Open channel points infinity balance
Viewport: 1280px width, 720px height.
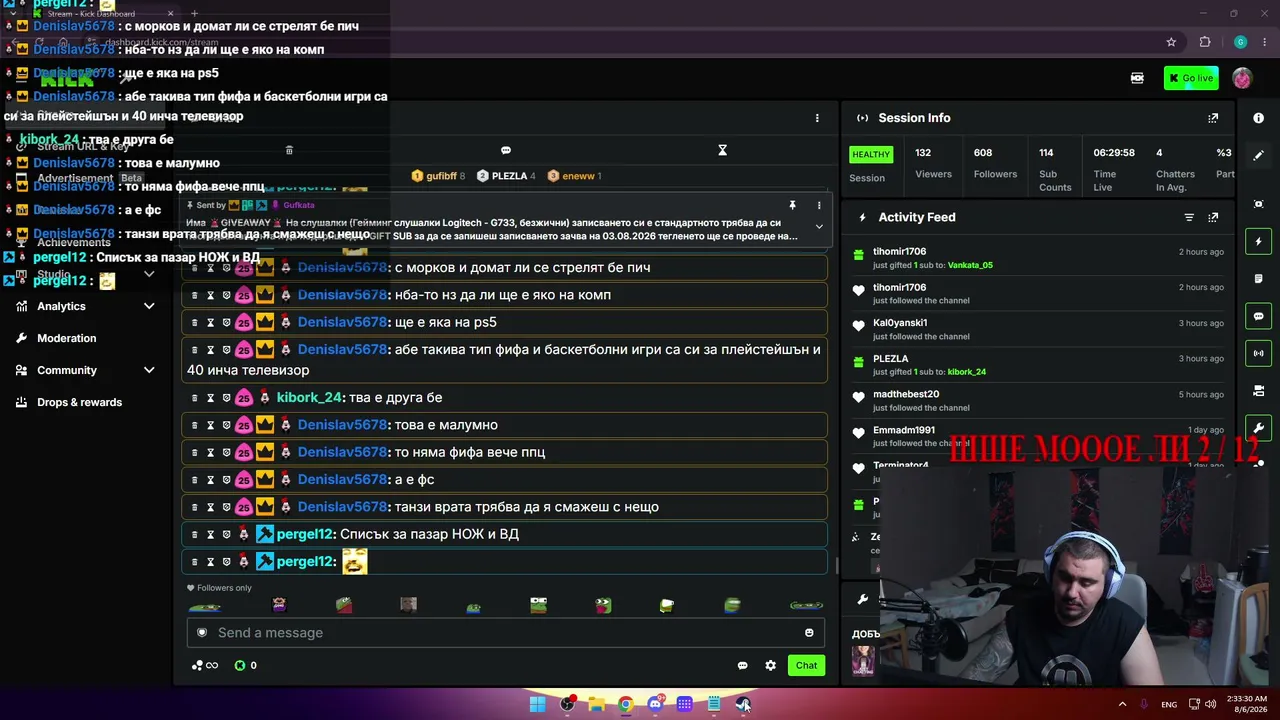click(x=204, y=665)
